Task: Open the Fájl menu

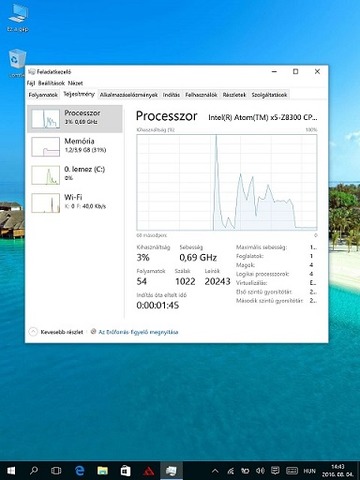Action: pyautogui.click(x=31, y=83)
